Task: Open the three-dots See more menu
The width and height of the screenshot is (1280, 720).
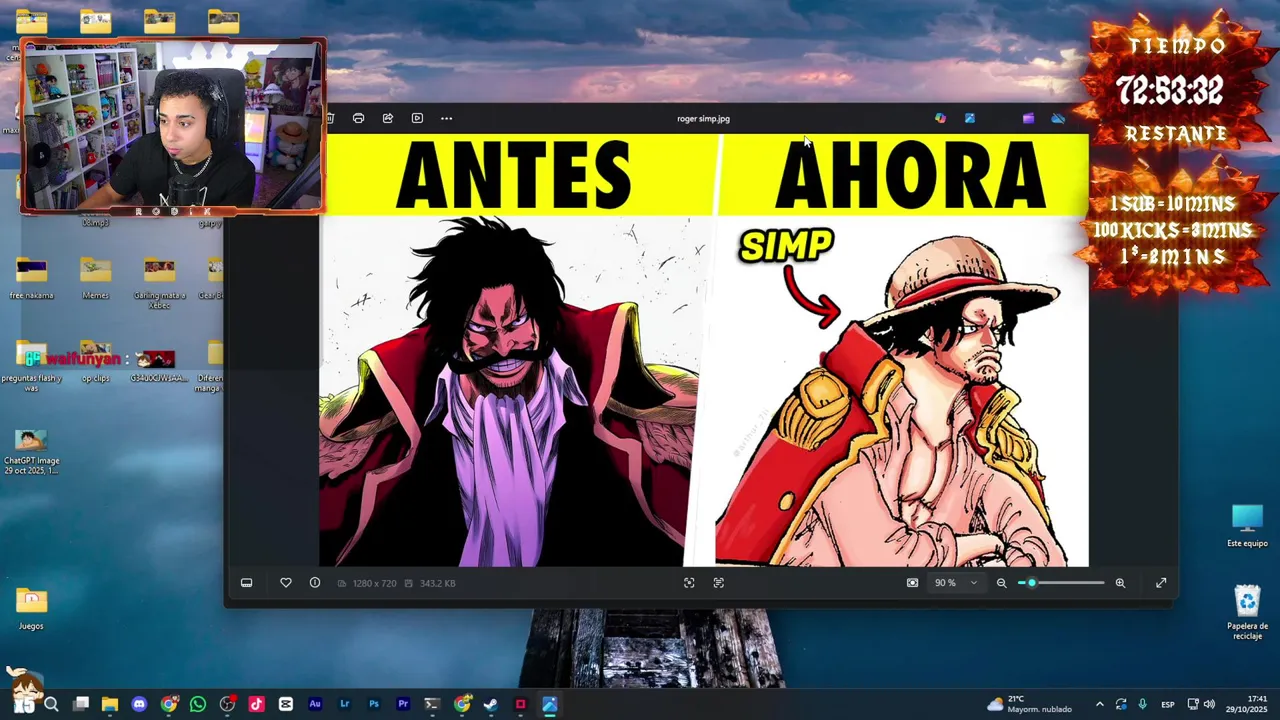Action: click(x=447, y=118)
